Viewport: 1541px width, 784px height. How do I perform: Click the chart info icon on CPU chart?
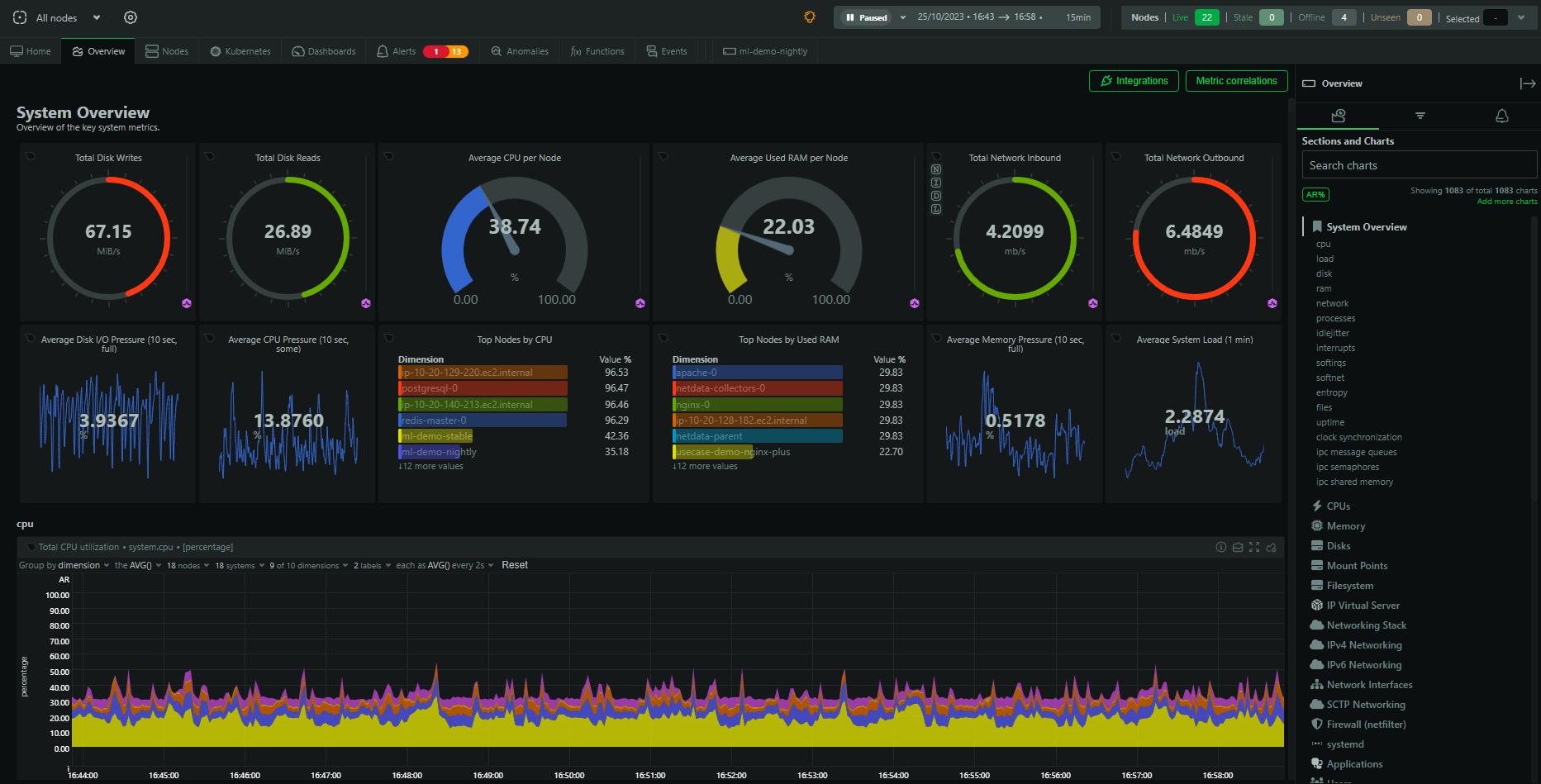(x=1220, y=547)
